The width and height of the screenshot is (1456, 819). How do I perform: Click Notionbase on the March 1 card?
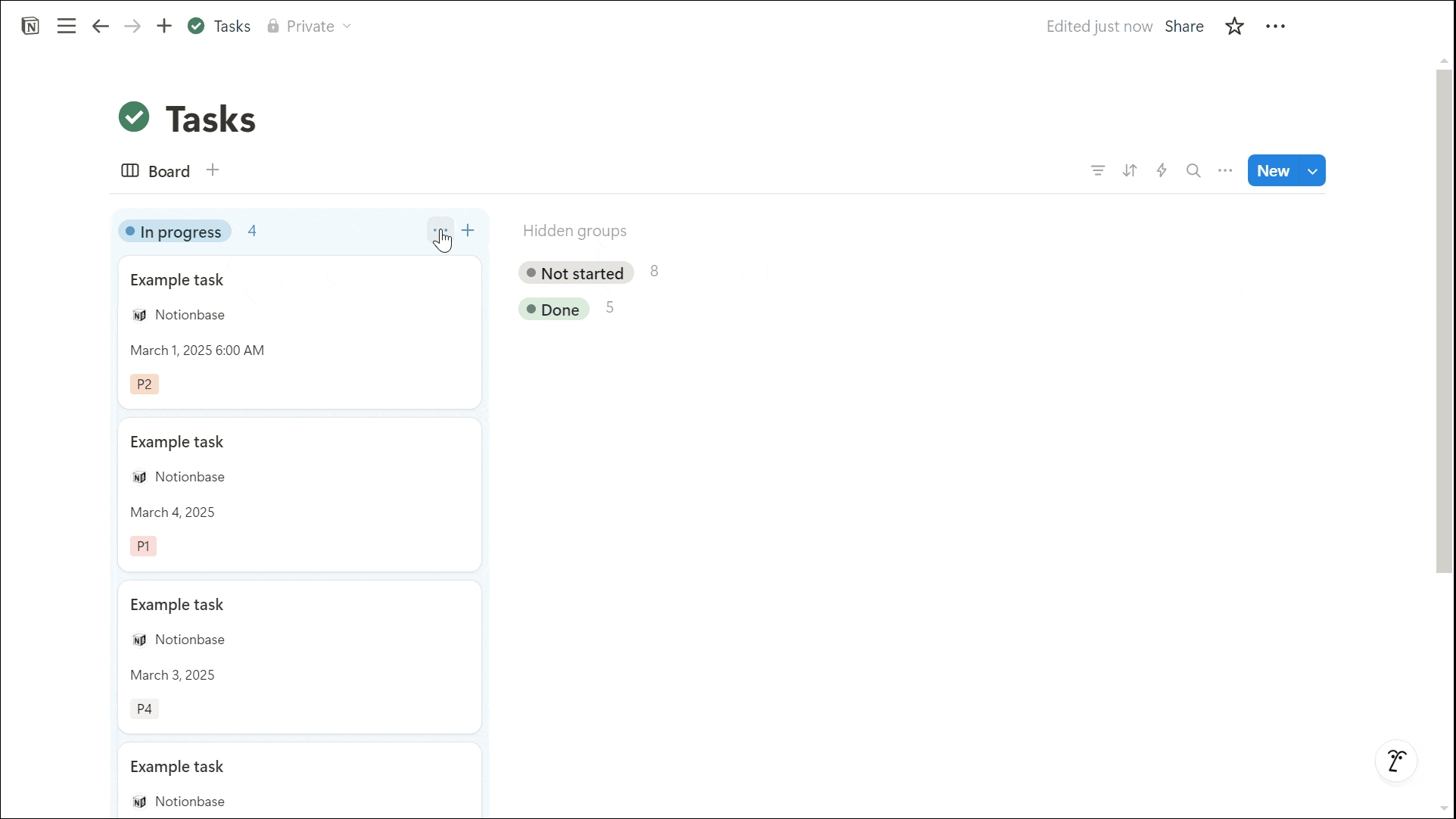click(190, 315)
